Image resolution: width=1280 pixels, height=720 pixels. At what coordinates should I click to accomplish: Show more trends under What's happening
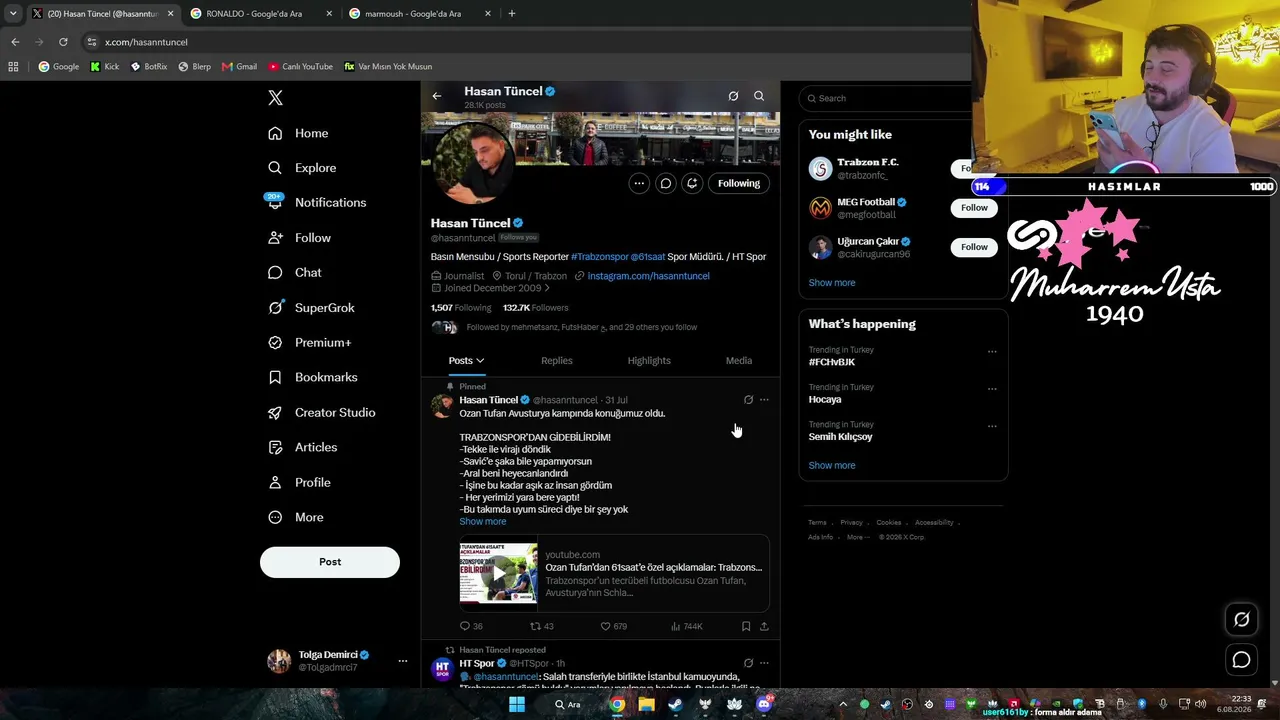click(x=832, y=466)
